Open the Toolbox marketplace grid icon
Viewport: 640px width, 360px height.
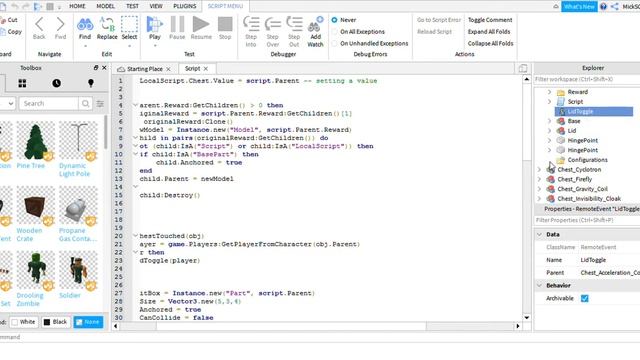22,83
